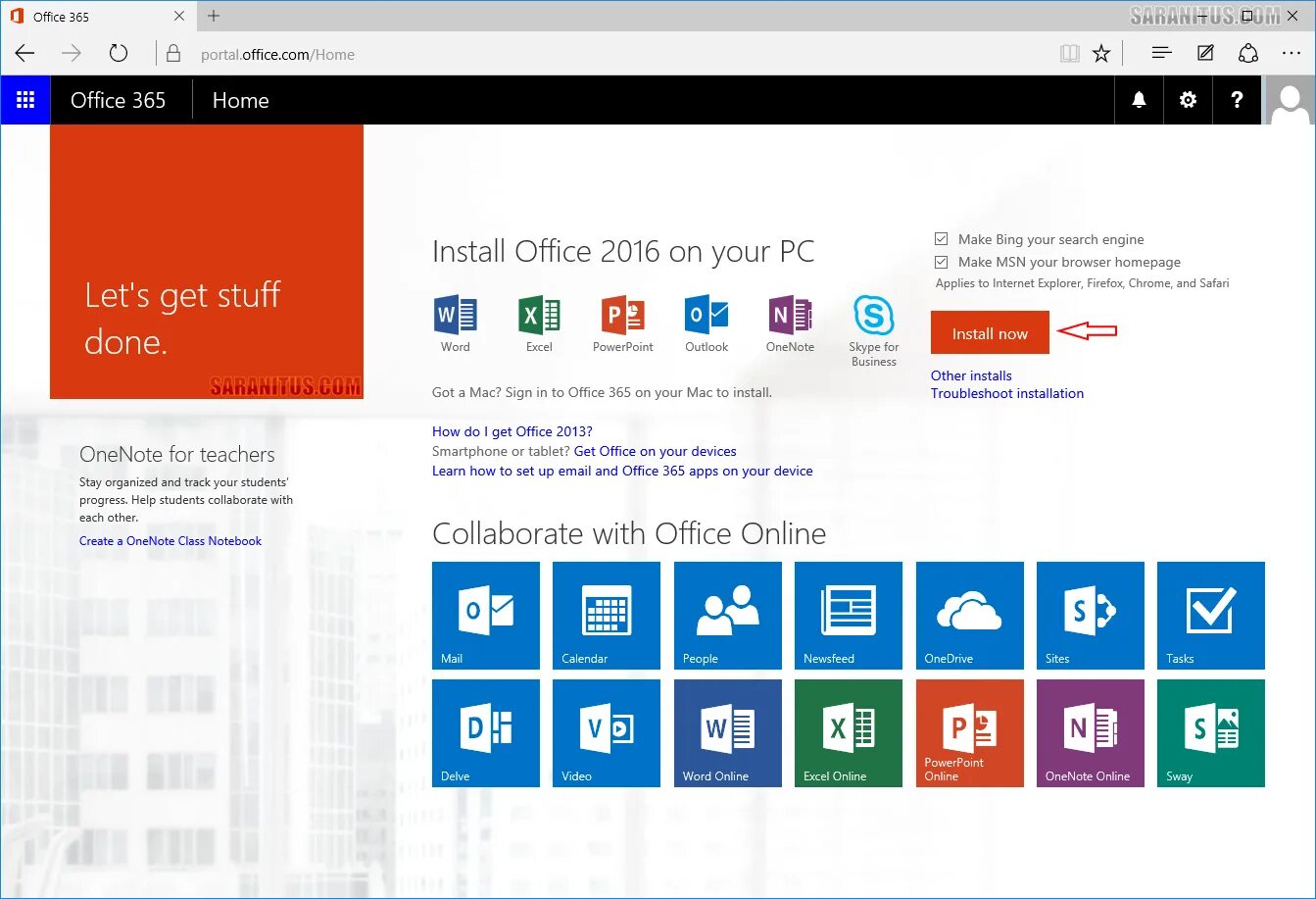Image resolution: width=1316 pixels, height=899 pixels.
Task: Launch the PowerPoint Online tile
Action: click(970, 733)
